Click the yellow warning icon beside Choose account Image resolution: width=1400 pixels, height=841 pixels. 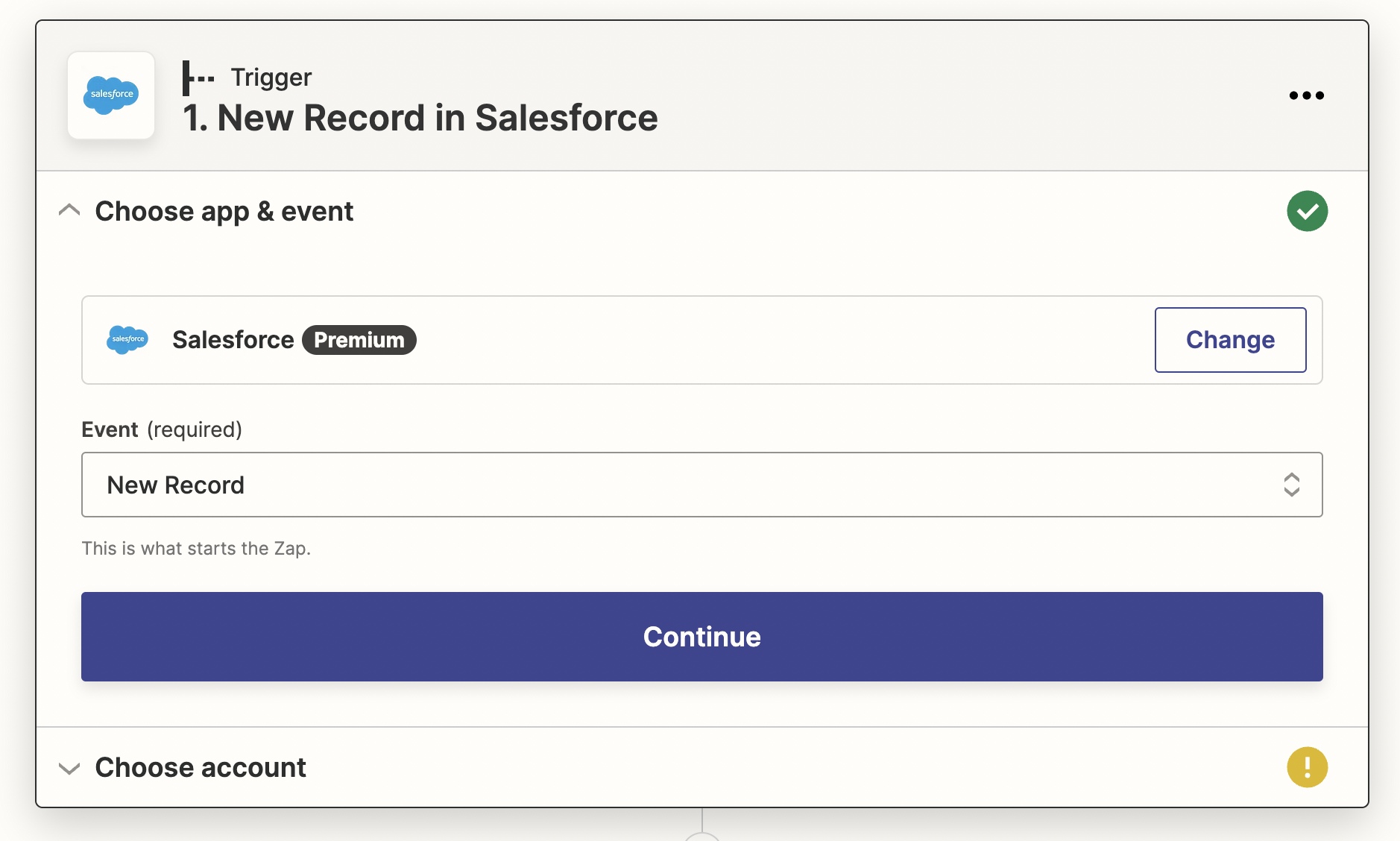coord(1307,766)
